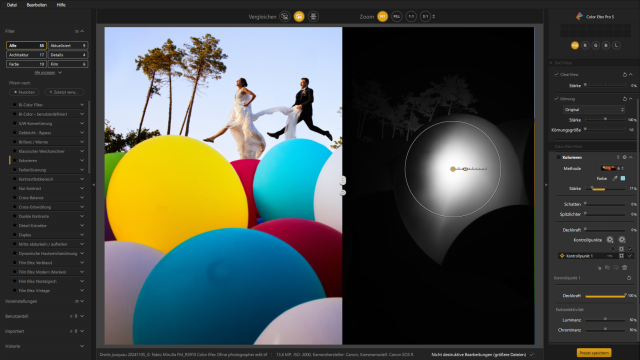The width and height of the screenshot is (640, 360).
Task: Toggle all control points enabled checkbox
Action: point(630,249)
